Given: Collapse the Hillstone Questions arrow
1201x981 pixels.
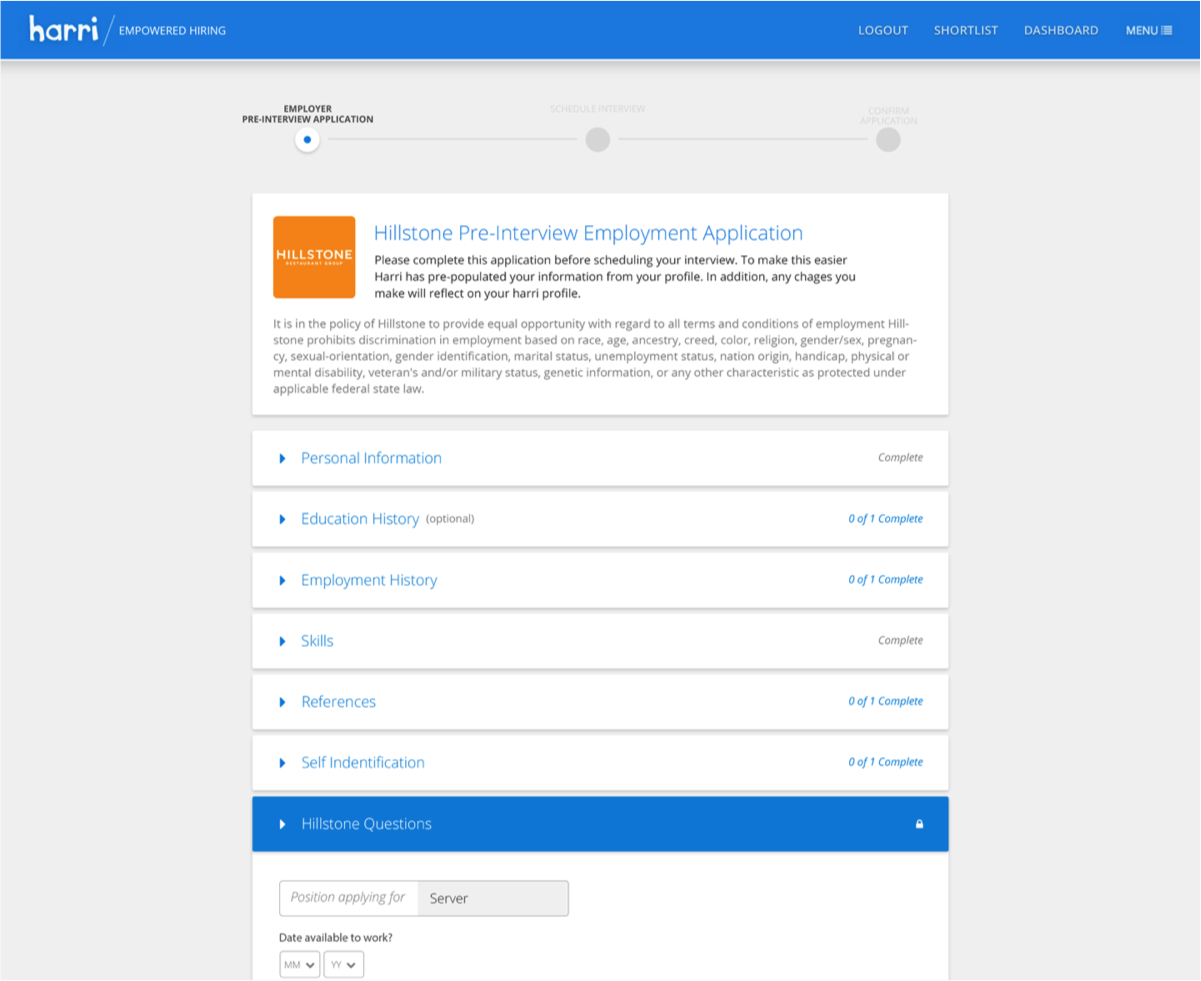Looking at the screenshot, I should 282,824.
